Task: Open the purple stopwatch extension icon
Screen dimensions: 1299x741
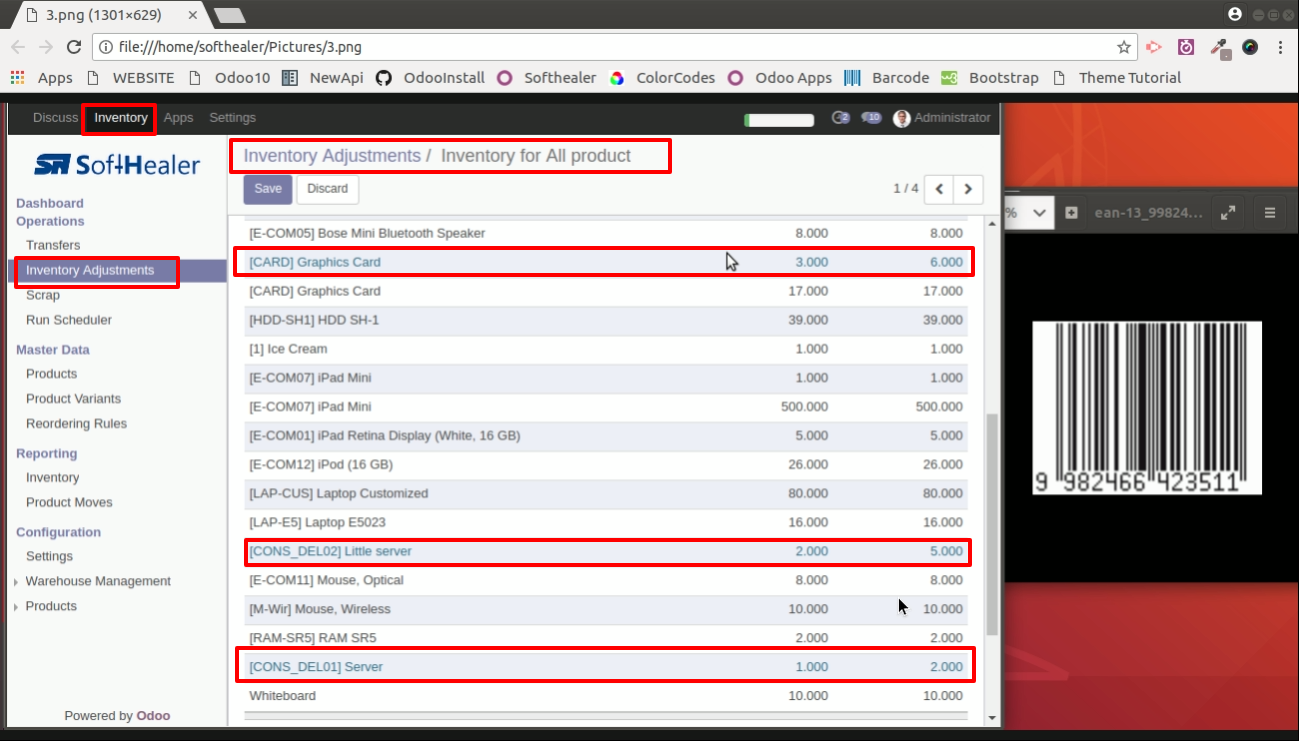Action: (1186, 47)
